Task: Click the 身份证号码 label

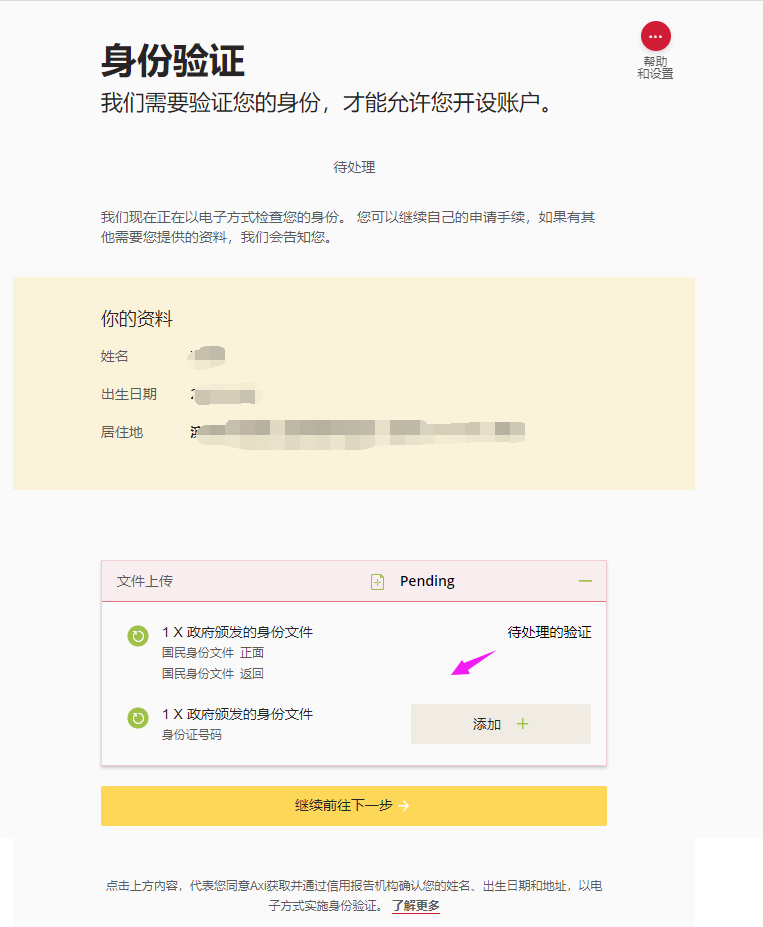Action: click(x=192, y=735)
